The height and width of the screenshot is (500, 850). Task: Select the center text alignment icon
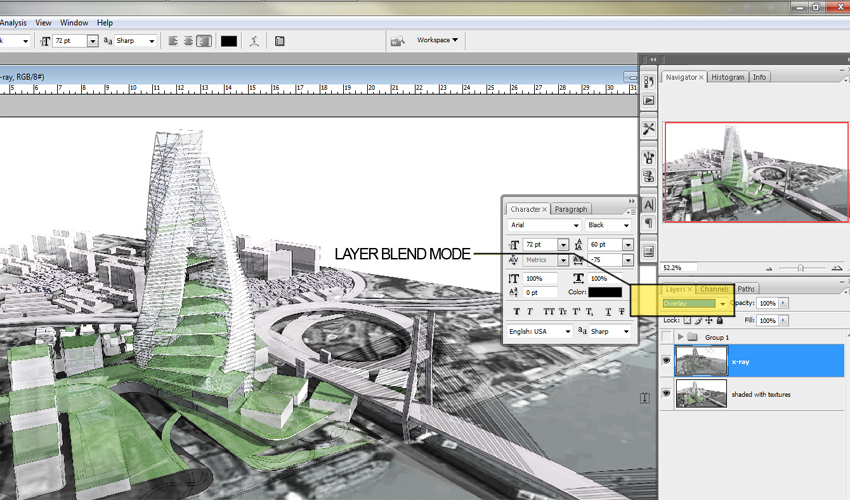[x=188, y=41]
